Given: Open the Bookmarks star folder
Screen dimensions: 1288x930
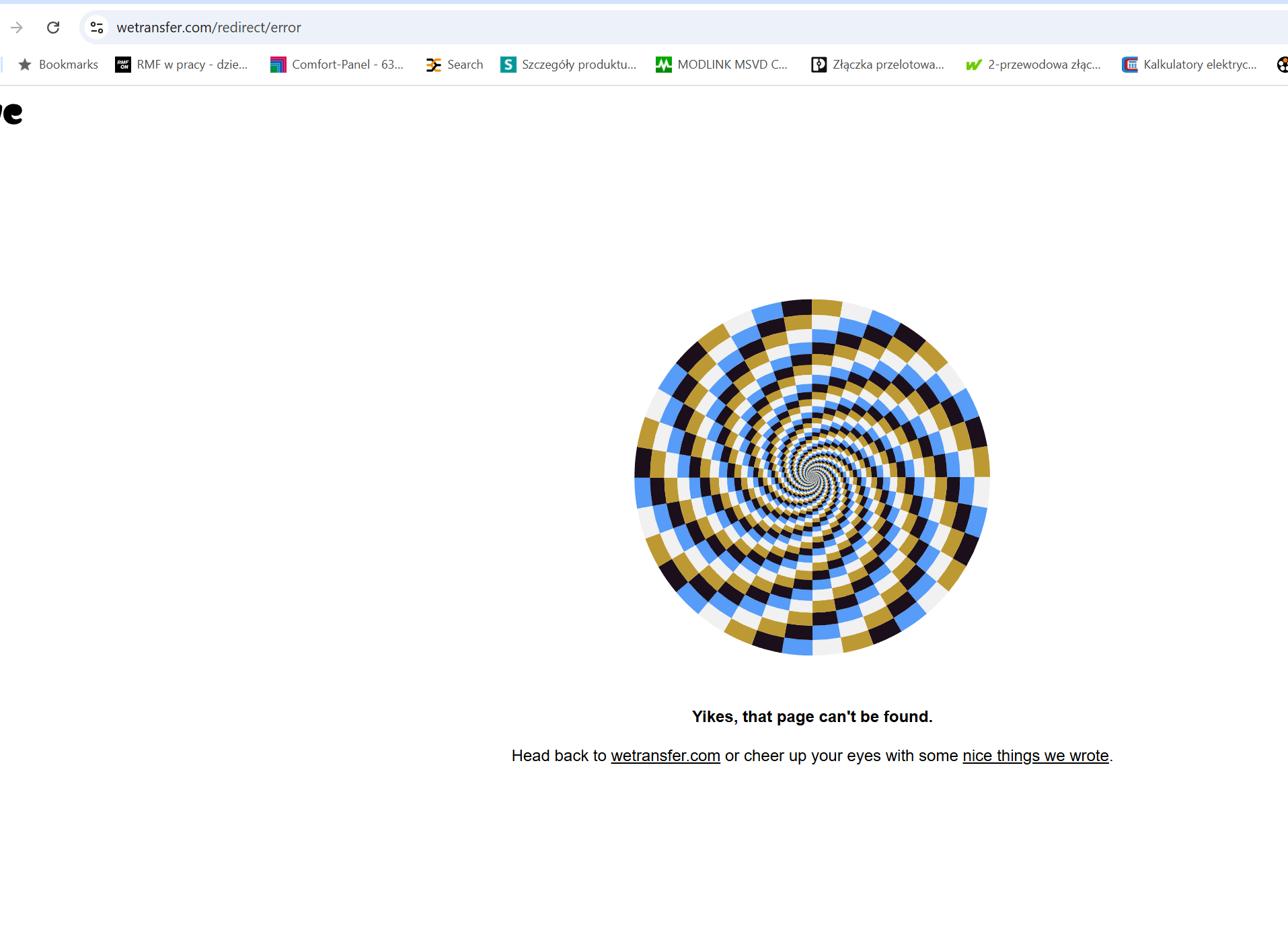Looking at the screenshot, I should point(59,65).
